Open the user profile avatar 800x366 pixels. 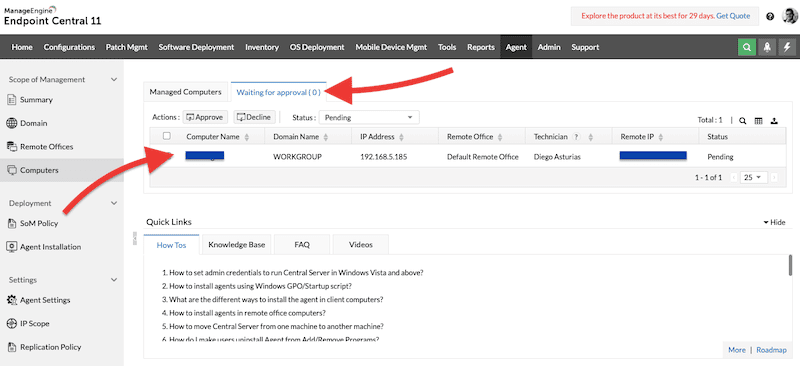coord(789,16)
